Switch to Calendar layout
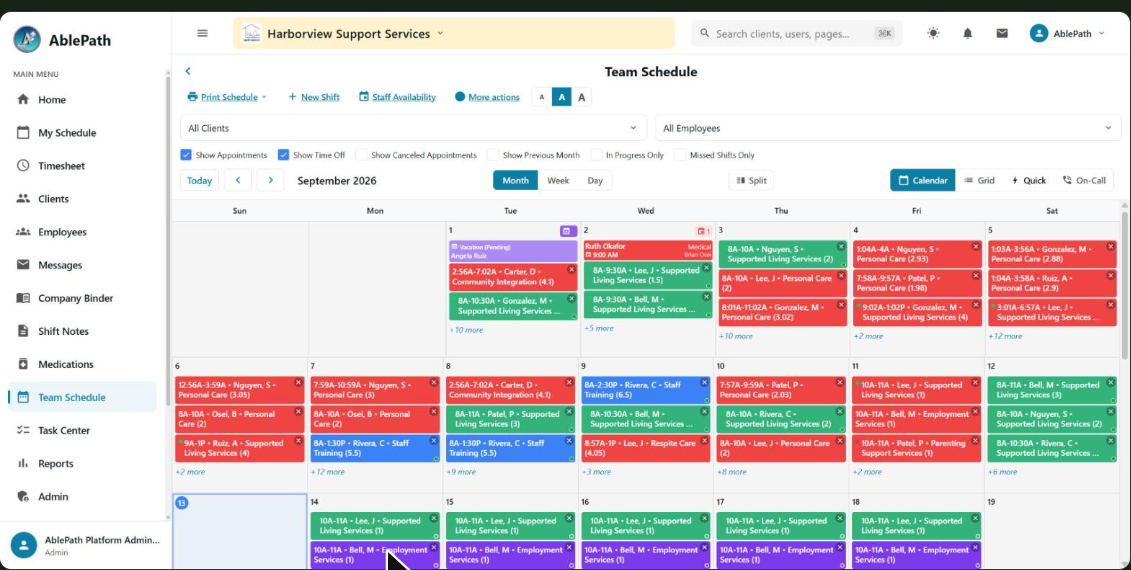Viewport: 1131px width, 570px height. (x=923, y=180)
